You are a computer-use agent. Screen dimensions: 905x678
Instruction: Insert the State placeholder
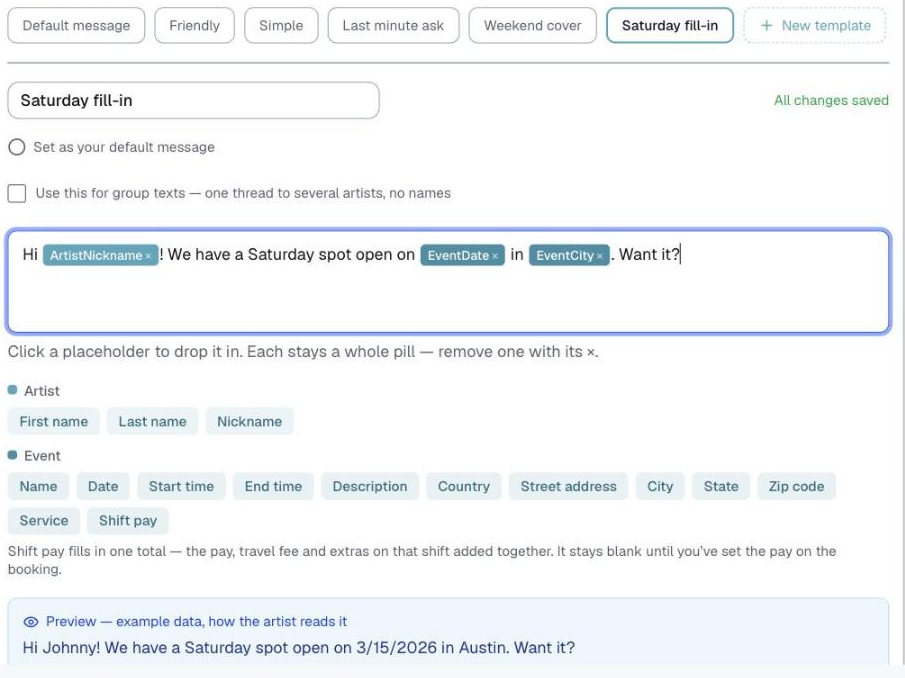pos(721,486)
